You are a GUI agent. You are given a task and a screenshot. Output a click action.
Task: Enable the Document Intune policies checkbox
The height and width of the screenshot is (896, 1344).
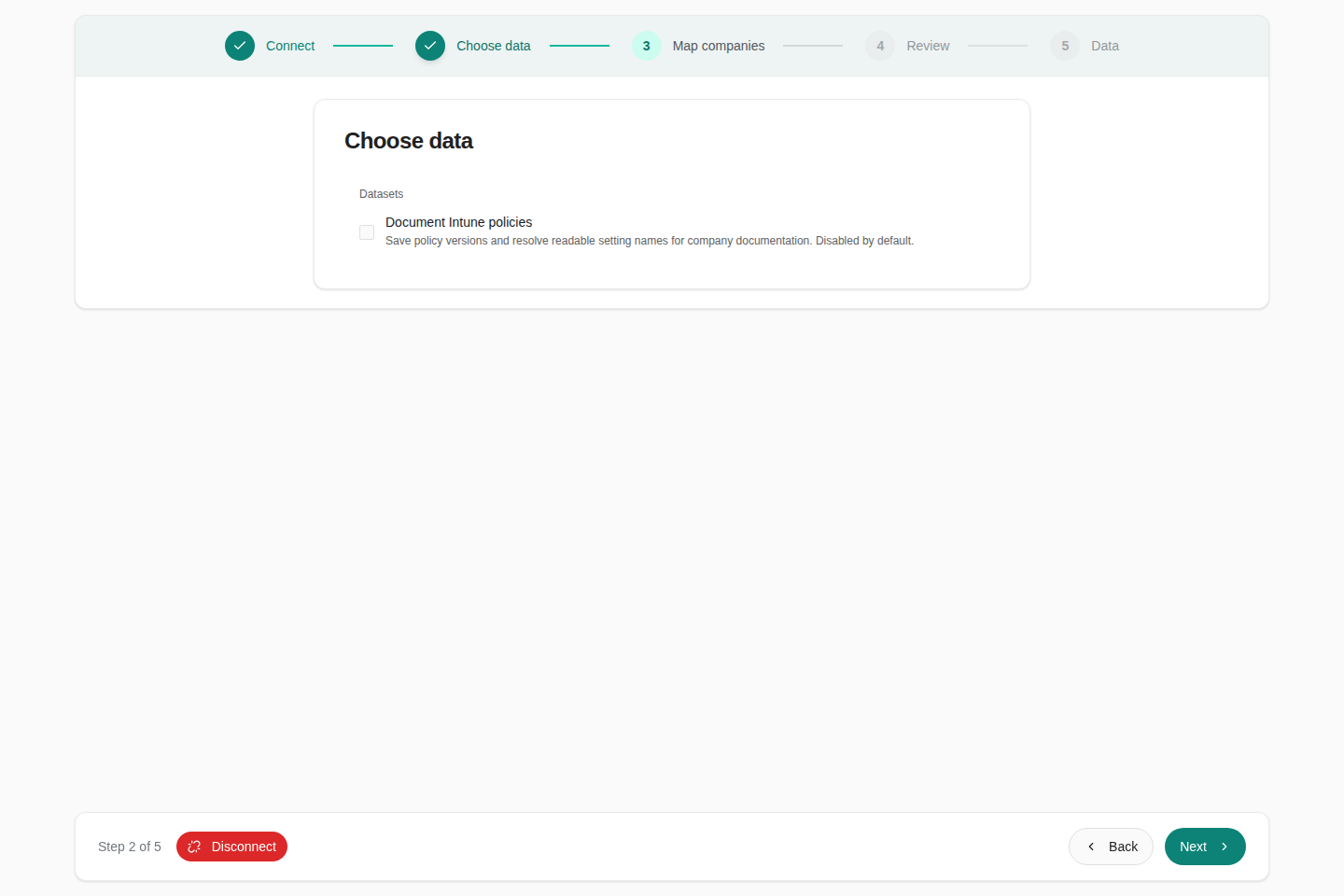point(367,232)
